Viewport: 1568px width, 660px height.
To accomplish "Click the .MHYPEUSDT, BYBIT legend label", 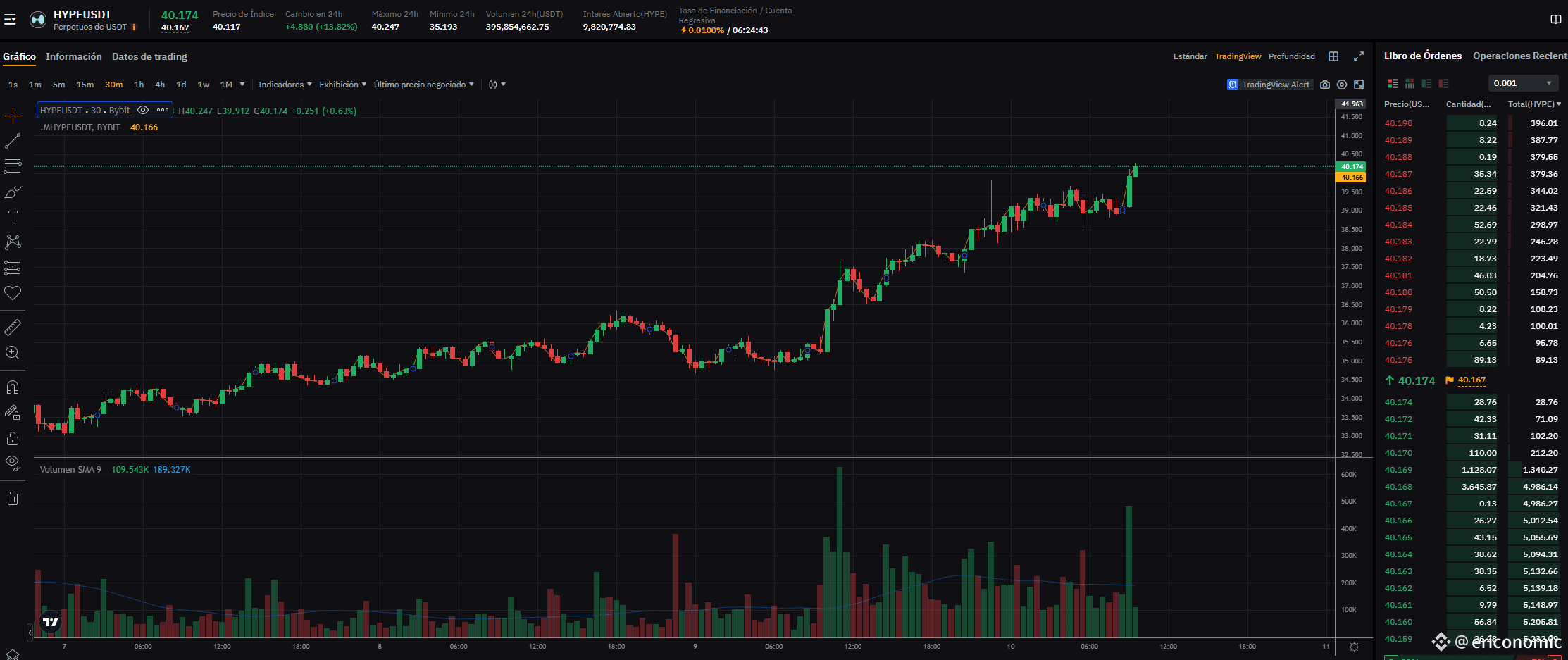I will pos(80,127).
